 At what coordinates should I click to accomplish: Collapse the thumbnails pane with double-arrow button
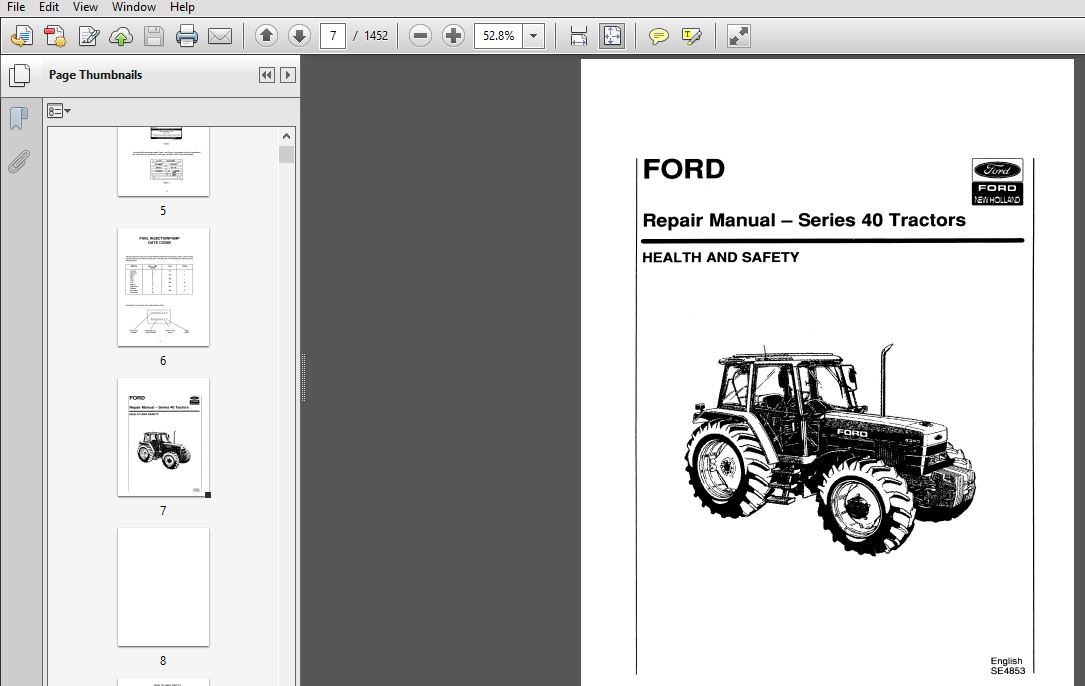(x=266, y=75)
